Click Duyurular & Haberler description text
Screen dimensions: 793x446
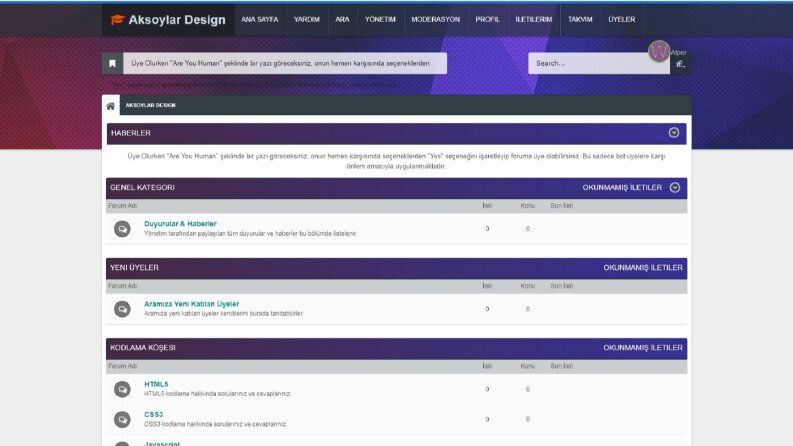click(250, 234)
